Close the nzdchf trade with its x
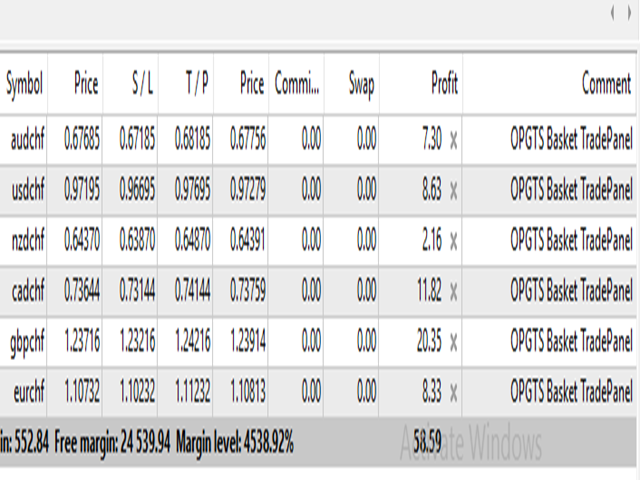The width and height of the screenshot is (640, 480). point(453,241)
